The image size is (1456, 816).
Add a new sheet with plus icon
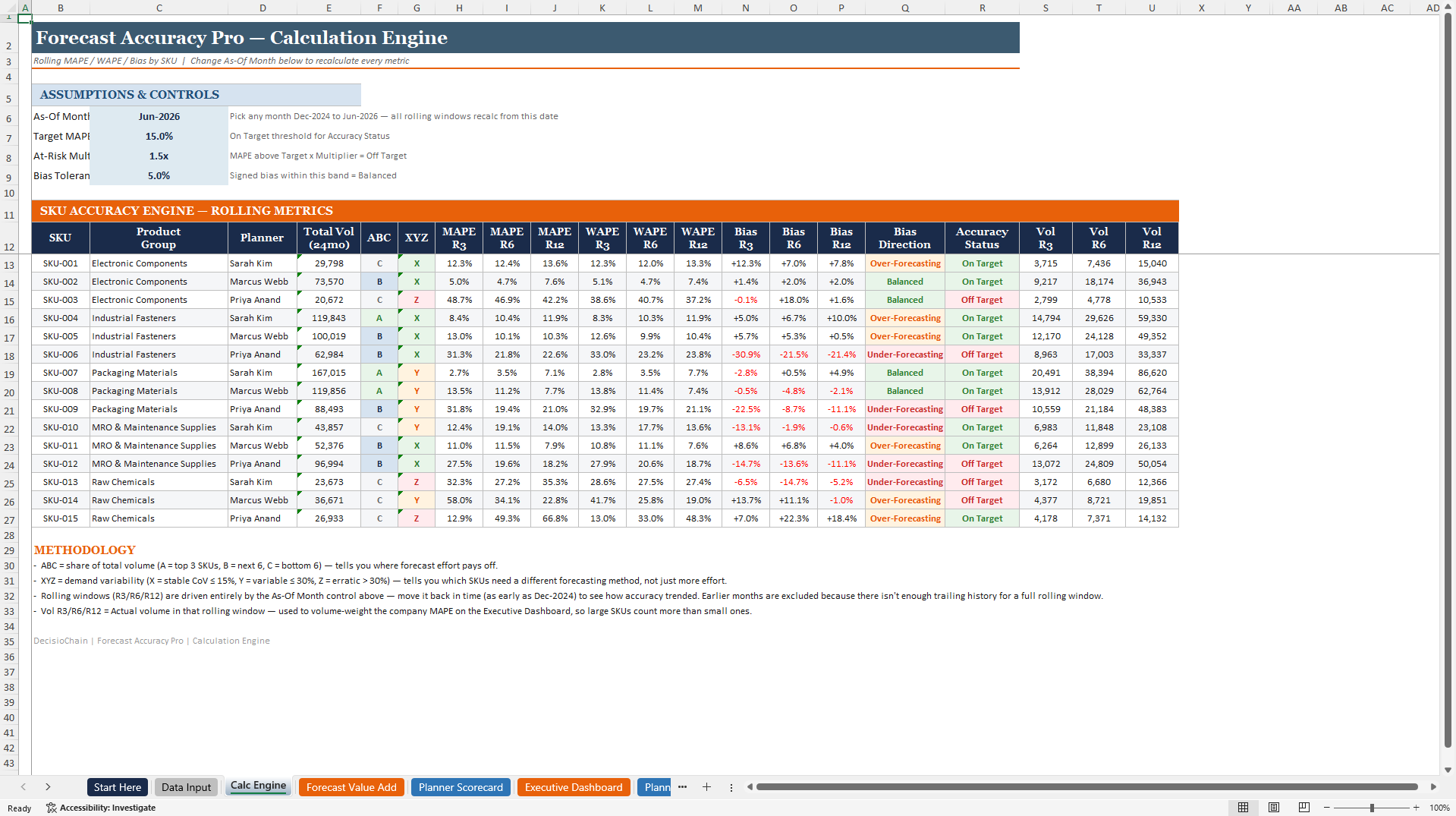(x=706, y=787)
